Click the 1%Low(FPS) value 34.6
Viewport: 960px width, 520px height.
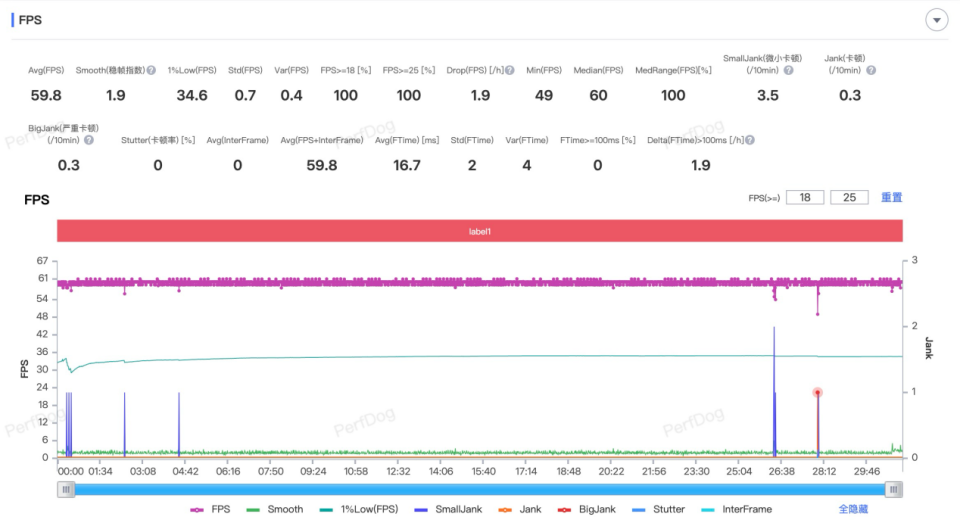pyautogui.click(x=192, y=96)
